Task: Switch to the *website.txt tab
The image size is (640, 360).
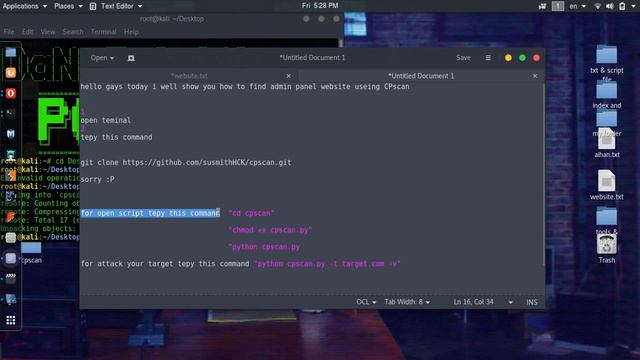Action: tap(189, 76)
